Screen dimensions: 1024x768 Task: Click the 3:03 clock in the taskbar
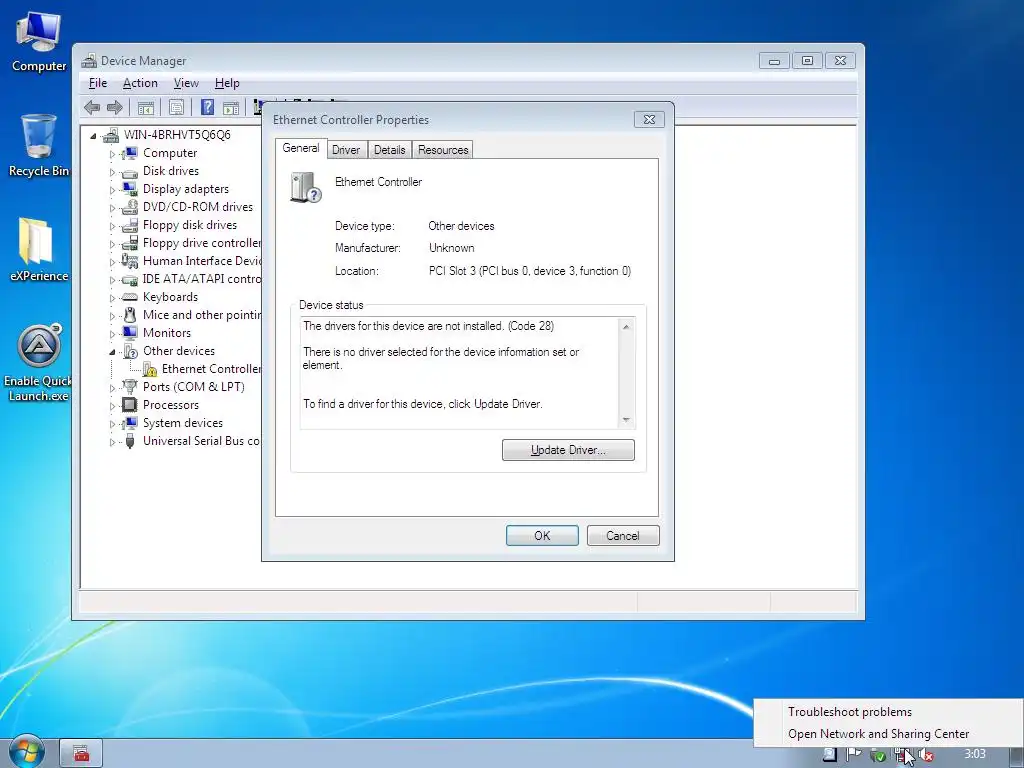[x=974, y=754]
